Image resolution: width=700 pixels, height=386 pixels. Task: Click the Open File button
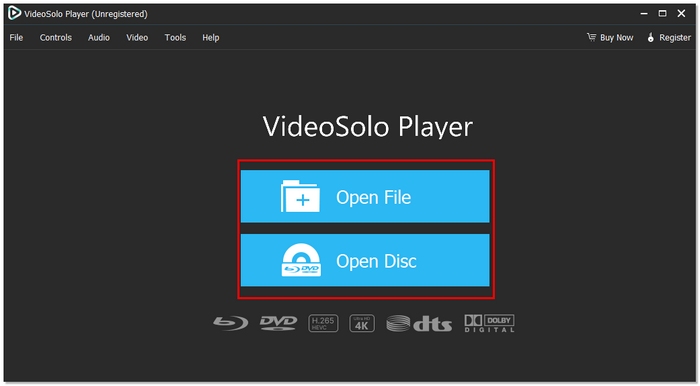[x=365, y=196]
